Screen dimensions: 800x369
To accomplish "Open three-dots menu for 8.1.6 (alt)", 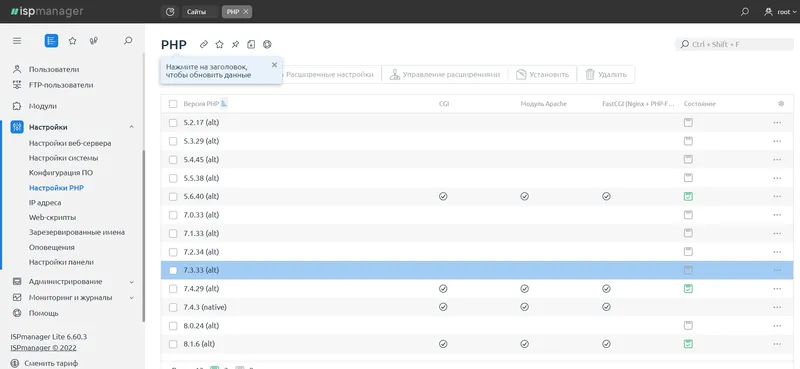I will pyautogui.click(x=777, y=344).
